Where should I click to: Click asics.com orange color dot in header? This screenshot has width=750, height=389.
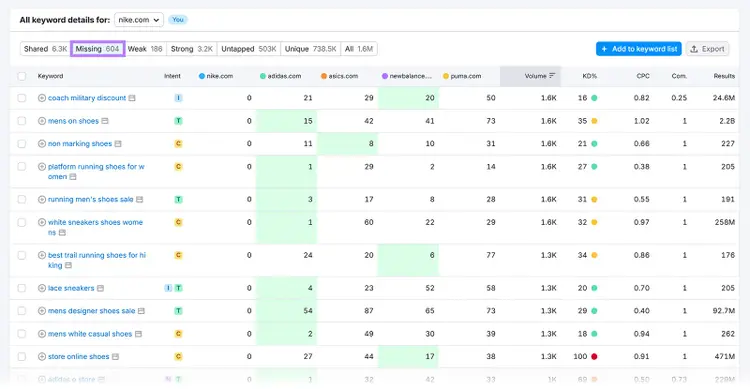point(324,76)
